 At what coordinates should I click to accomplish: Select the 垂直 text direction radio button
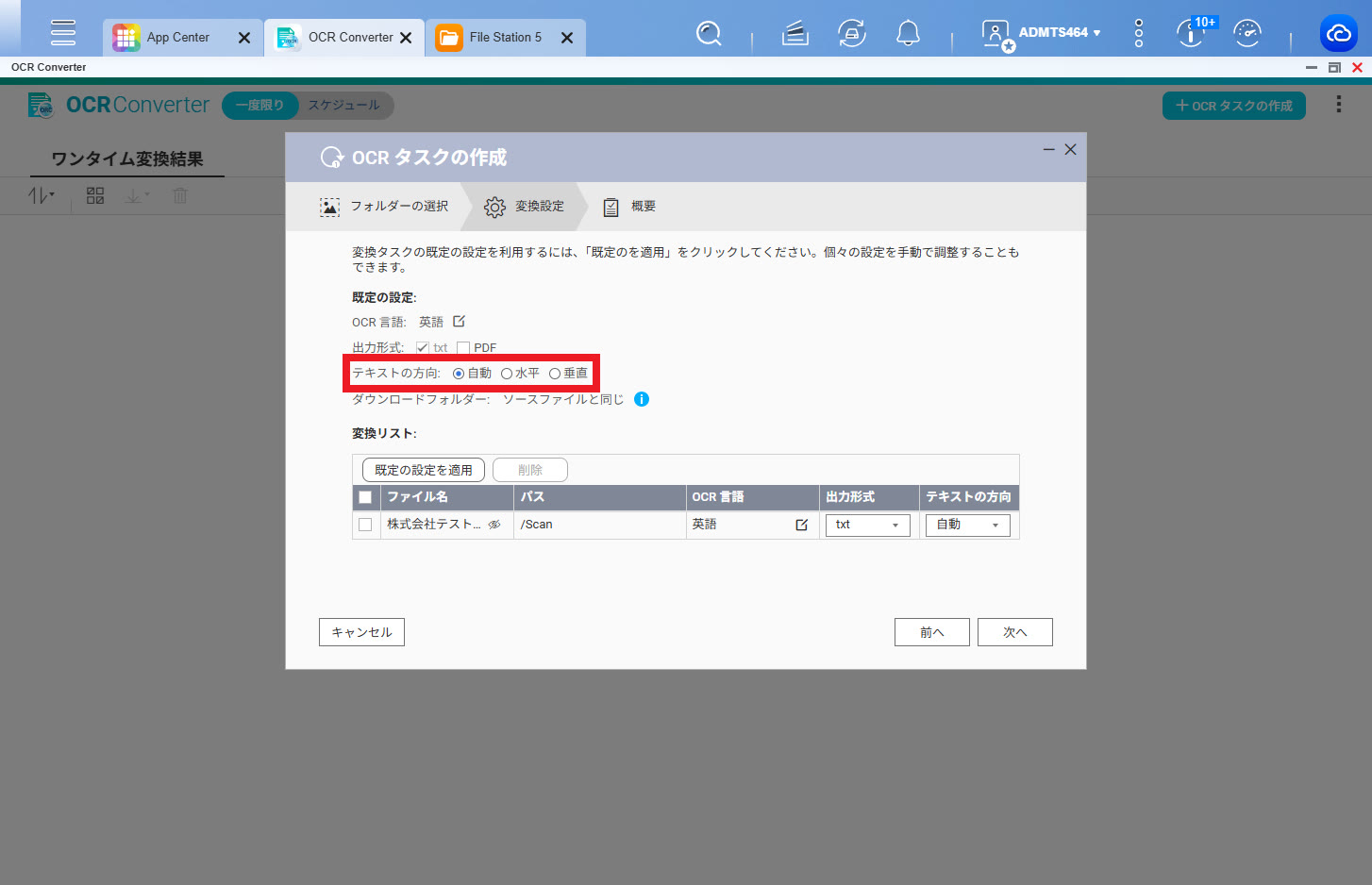[x=555, y=374]
